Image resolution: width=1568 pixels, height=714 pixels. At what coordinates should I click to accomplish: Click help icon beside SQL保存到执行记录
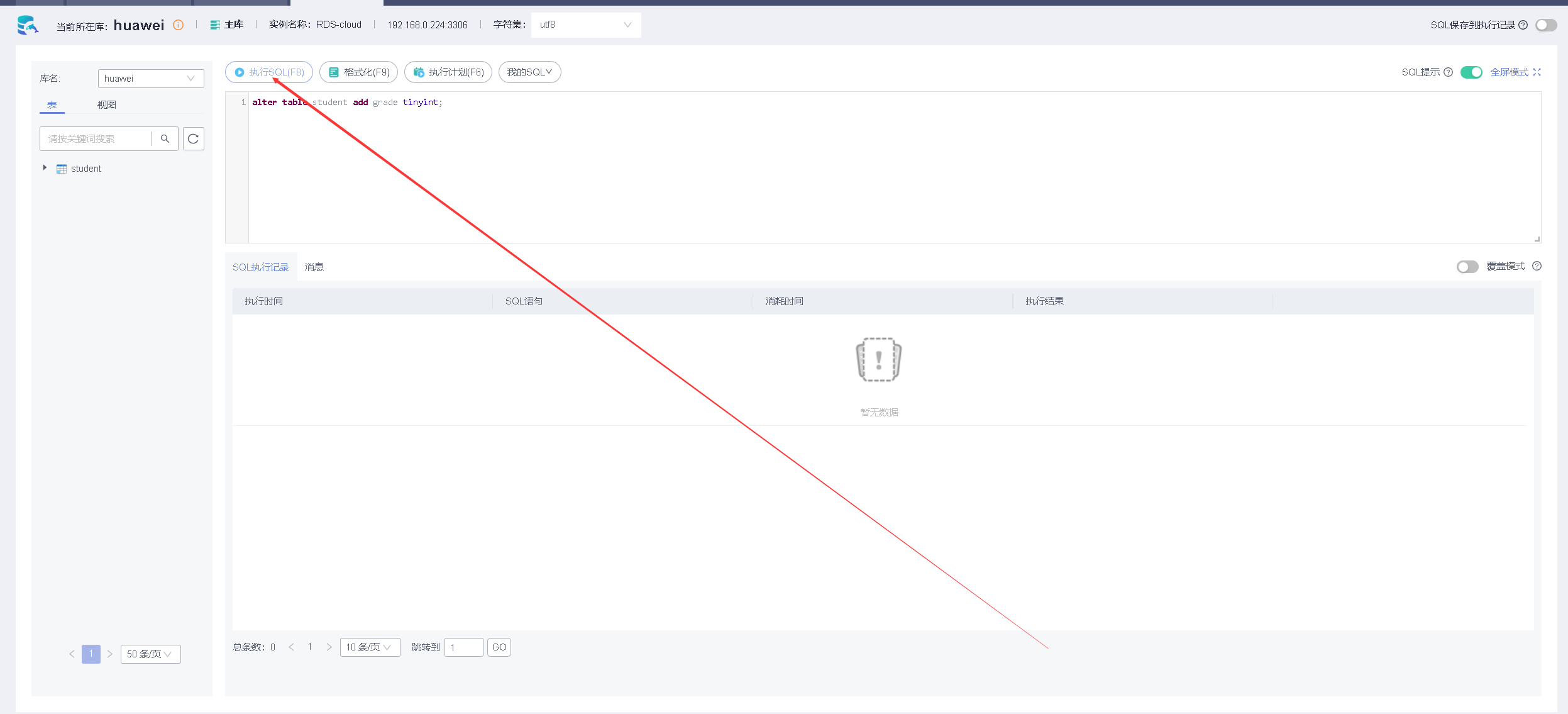(x=1523, y=25)
